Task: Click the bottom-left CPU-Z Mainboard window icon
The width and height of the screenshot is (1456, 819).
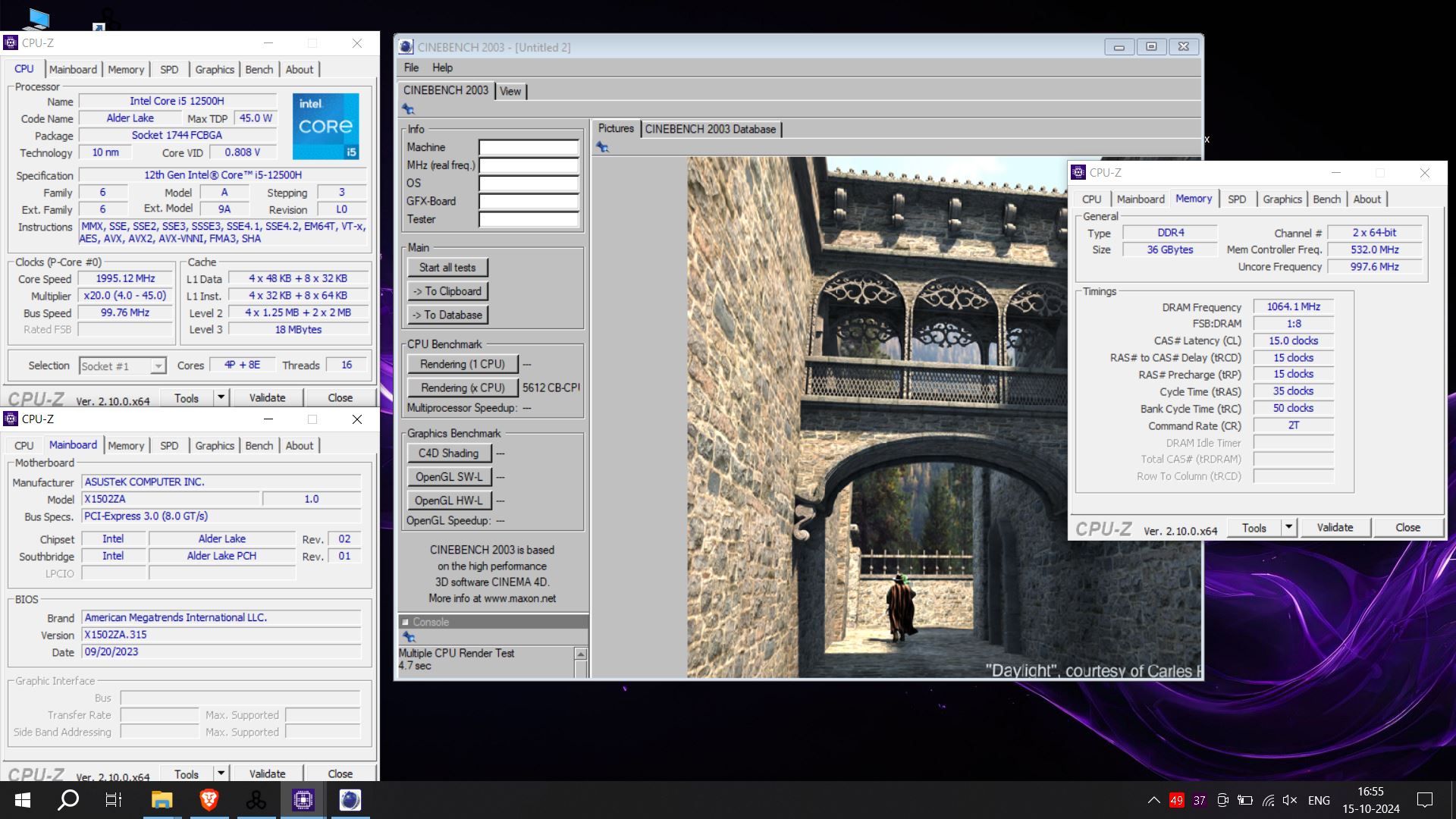Action: pos(11,419)
